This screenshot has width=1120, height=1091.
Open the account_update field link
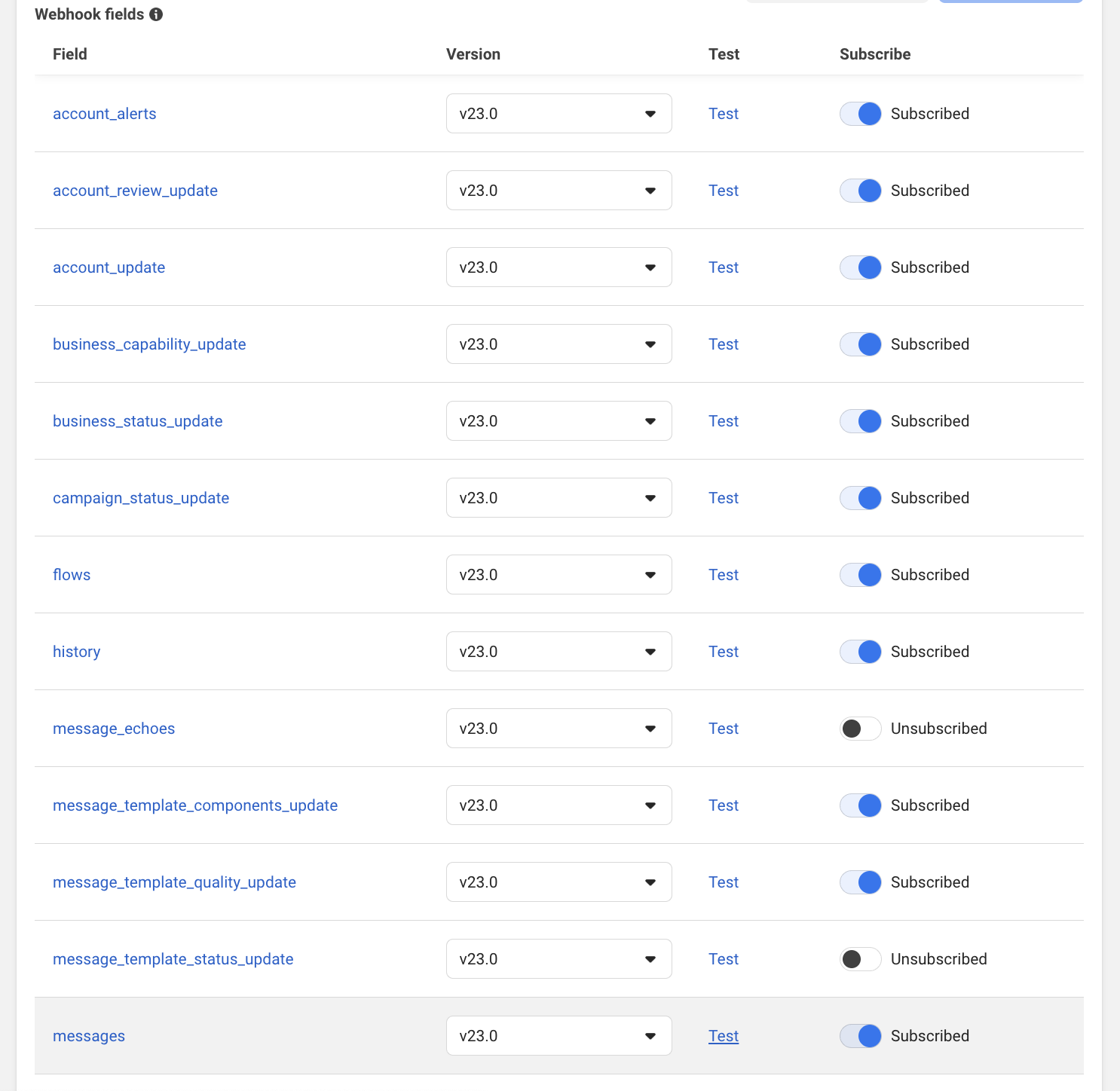[109, 267]
